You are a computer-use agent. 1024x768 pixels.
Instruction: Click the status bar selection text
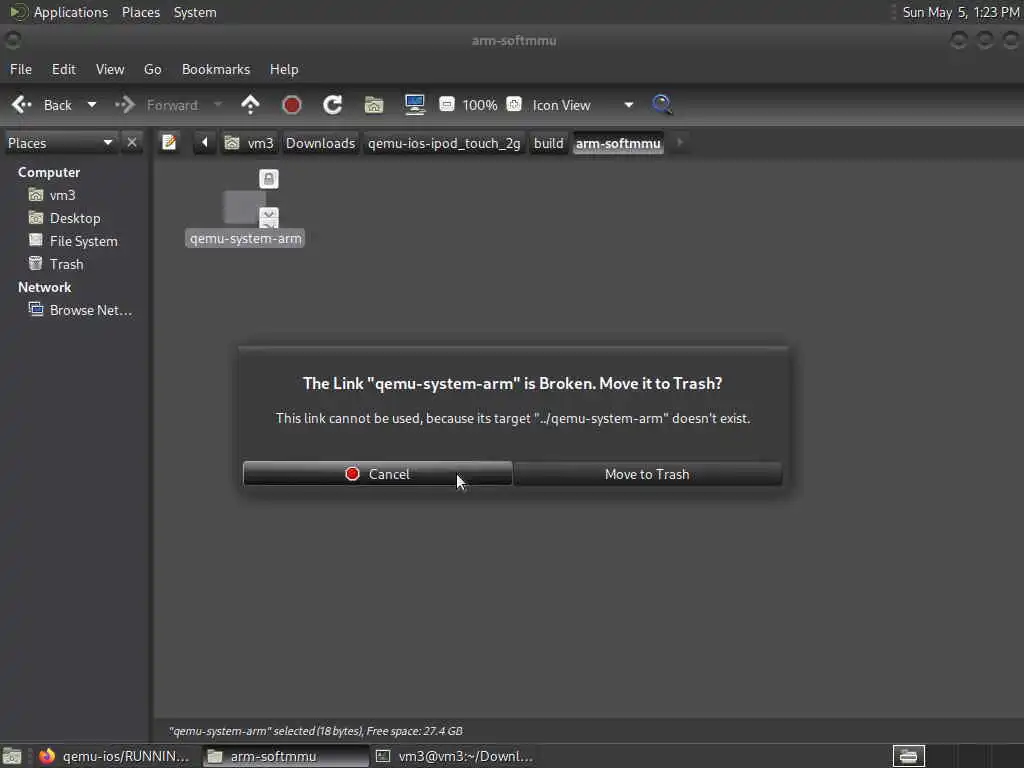[x=315, y=731]
